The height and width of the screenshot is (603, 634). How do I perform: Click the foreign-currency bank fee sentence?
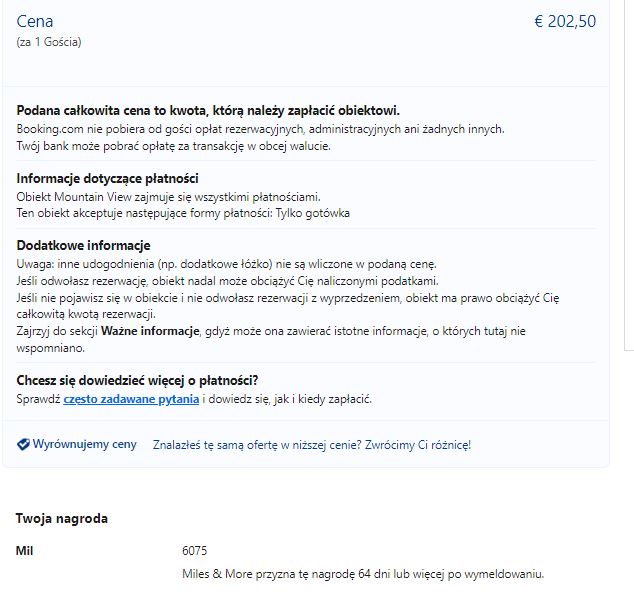pyautogui.click(x=173, y=146)
